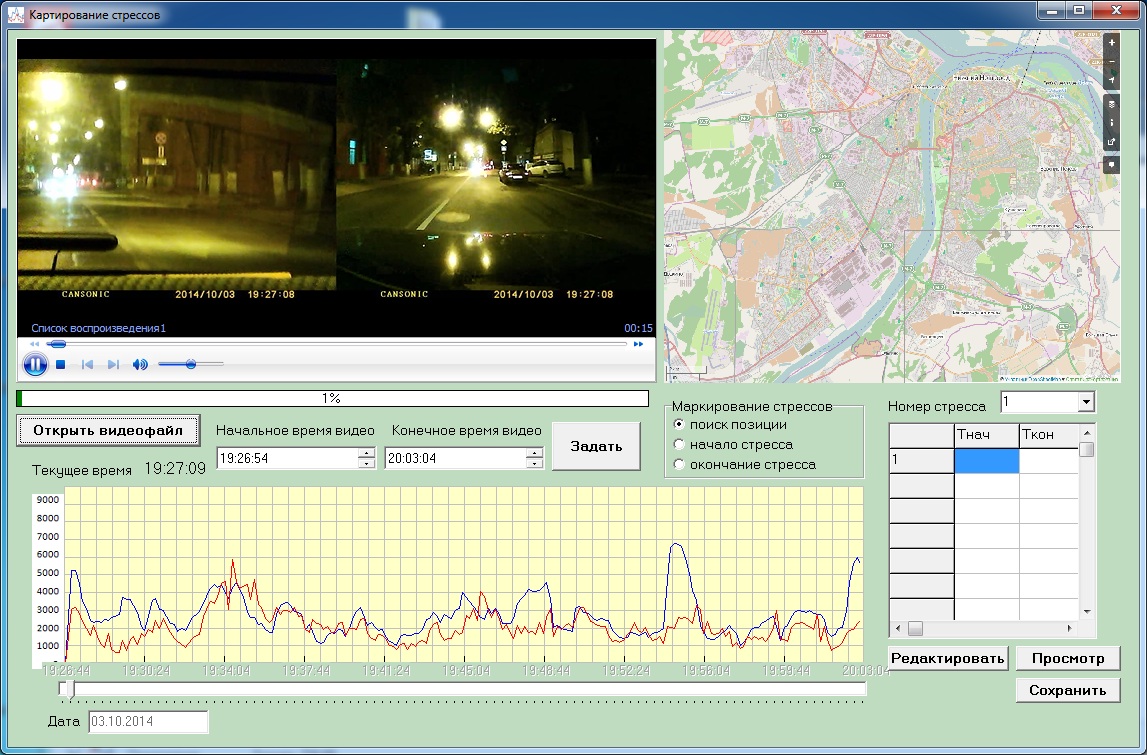The height and width of the screenshot is (755, 1147).
Task: Mute the video player sound
Action: (140, 365)
